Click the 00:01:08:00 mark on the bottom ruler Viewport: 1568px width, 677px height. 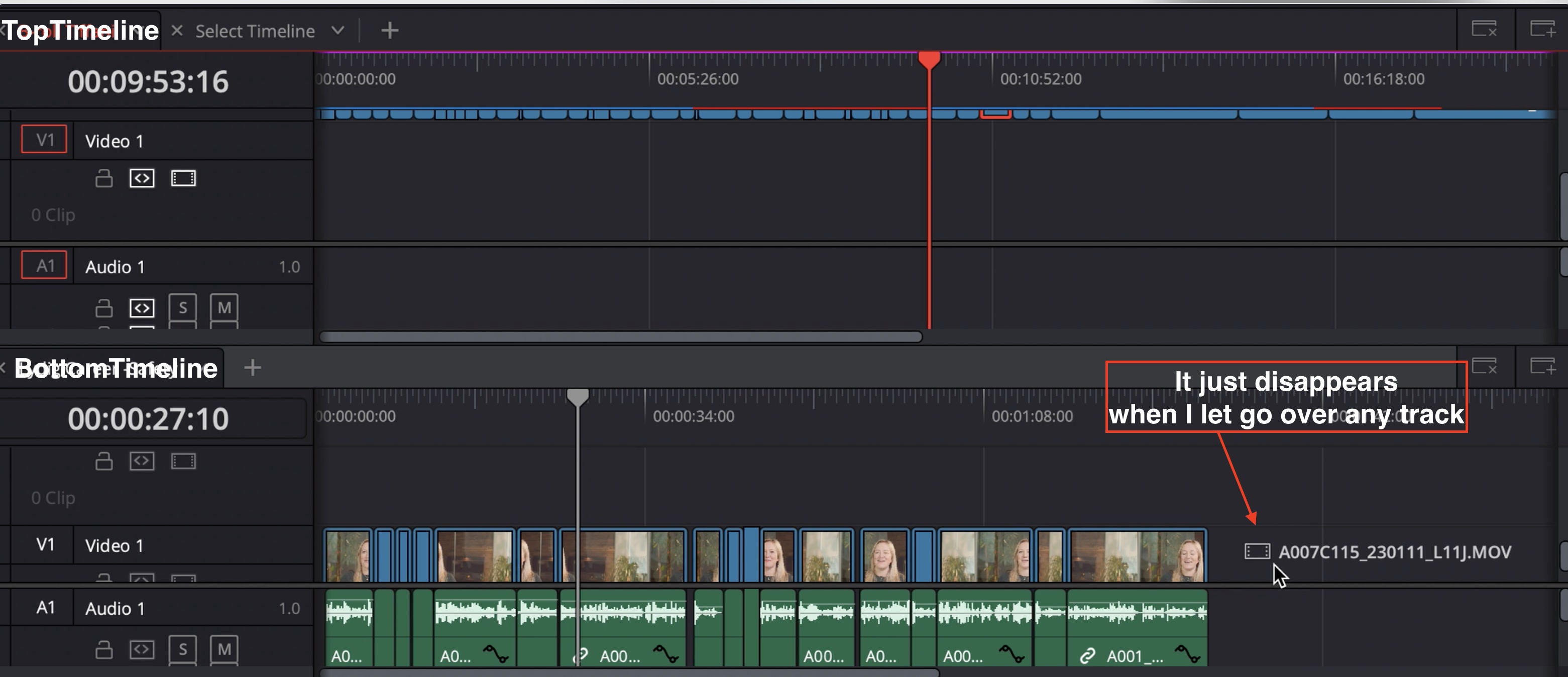pyautogui.click(x=1032, y=416)
